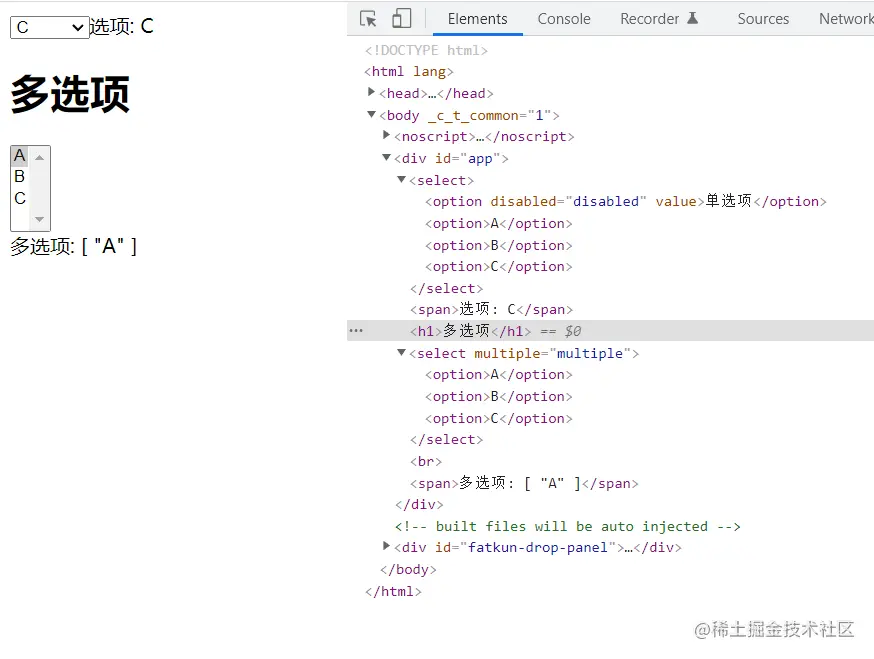
Task: Click the Recorder beaker icon
Action: (x=692, y=18)
